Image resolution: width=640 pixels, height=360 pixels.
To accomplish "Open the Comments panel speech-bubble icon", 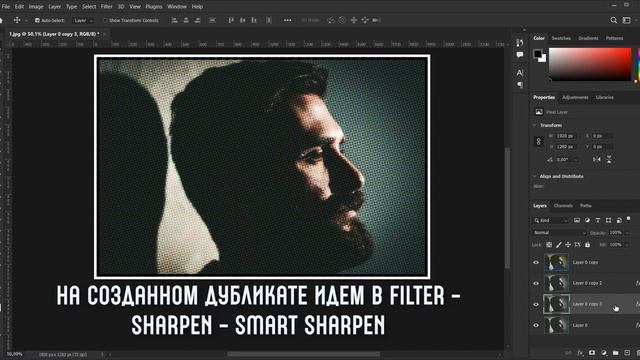I will [520, 55].
